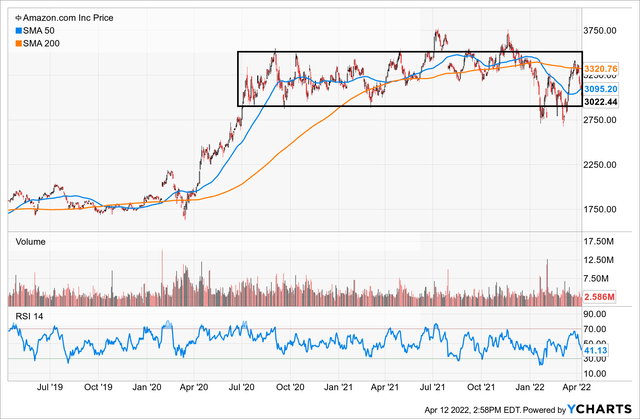This screenshot has width=640, height=419.
Task: Click the 1750.00 price axis label
Action: click(600, 209)
